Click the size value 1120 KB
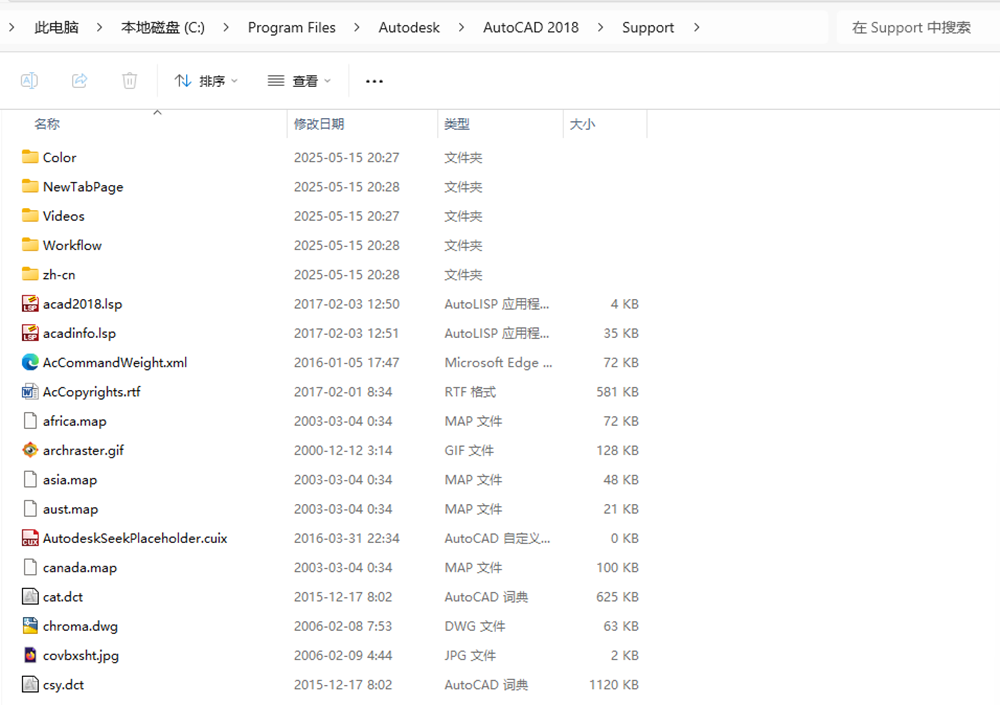This screenshot has height=705, width=1000. click(614, 685)
